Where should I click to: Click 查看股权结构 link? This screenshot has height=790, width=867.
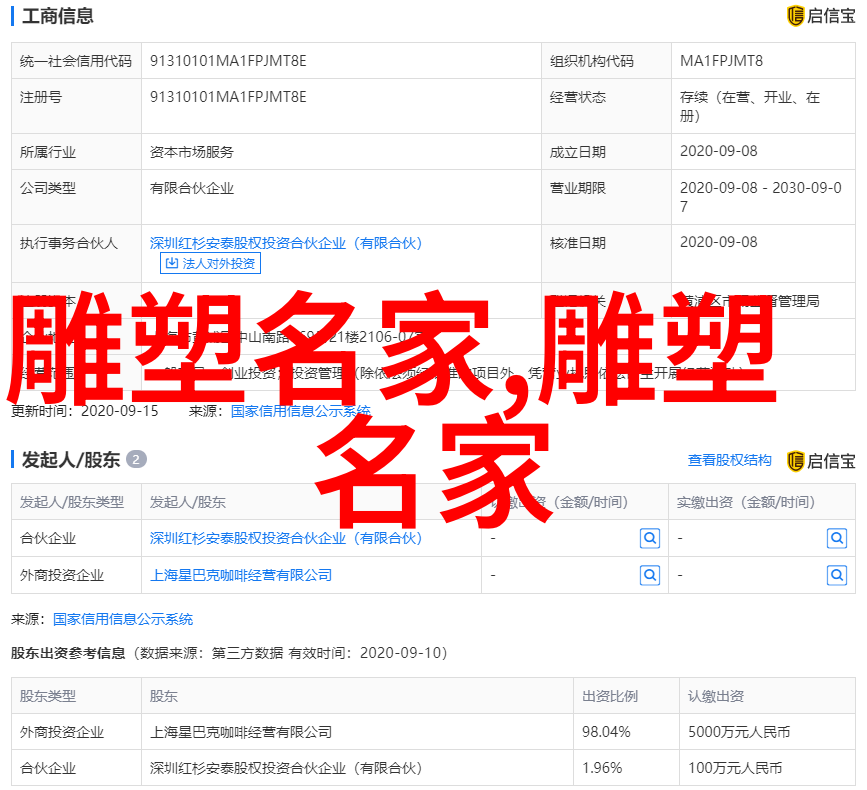(x=729, y=460)
